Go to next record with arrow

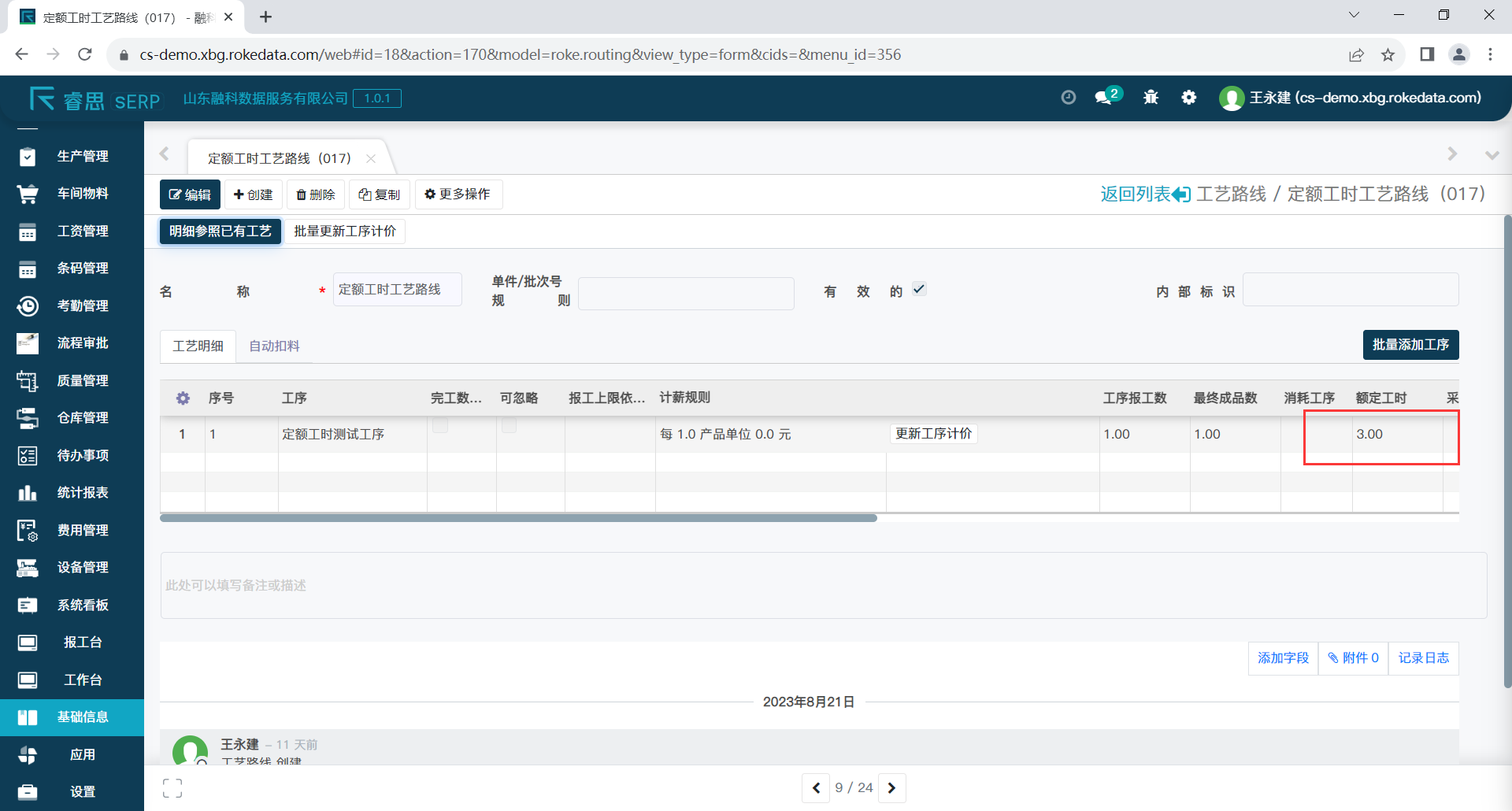coord(891,788)
